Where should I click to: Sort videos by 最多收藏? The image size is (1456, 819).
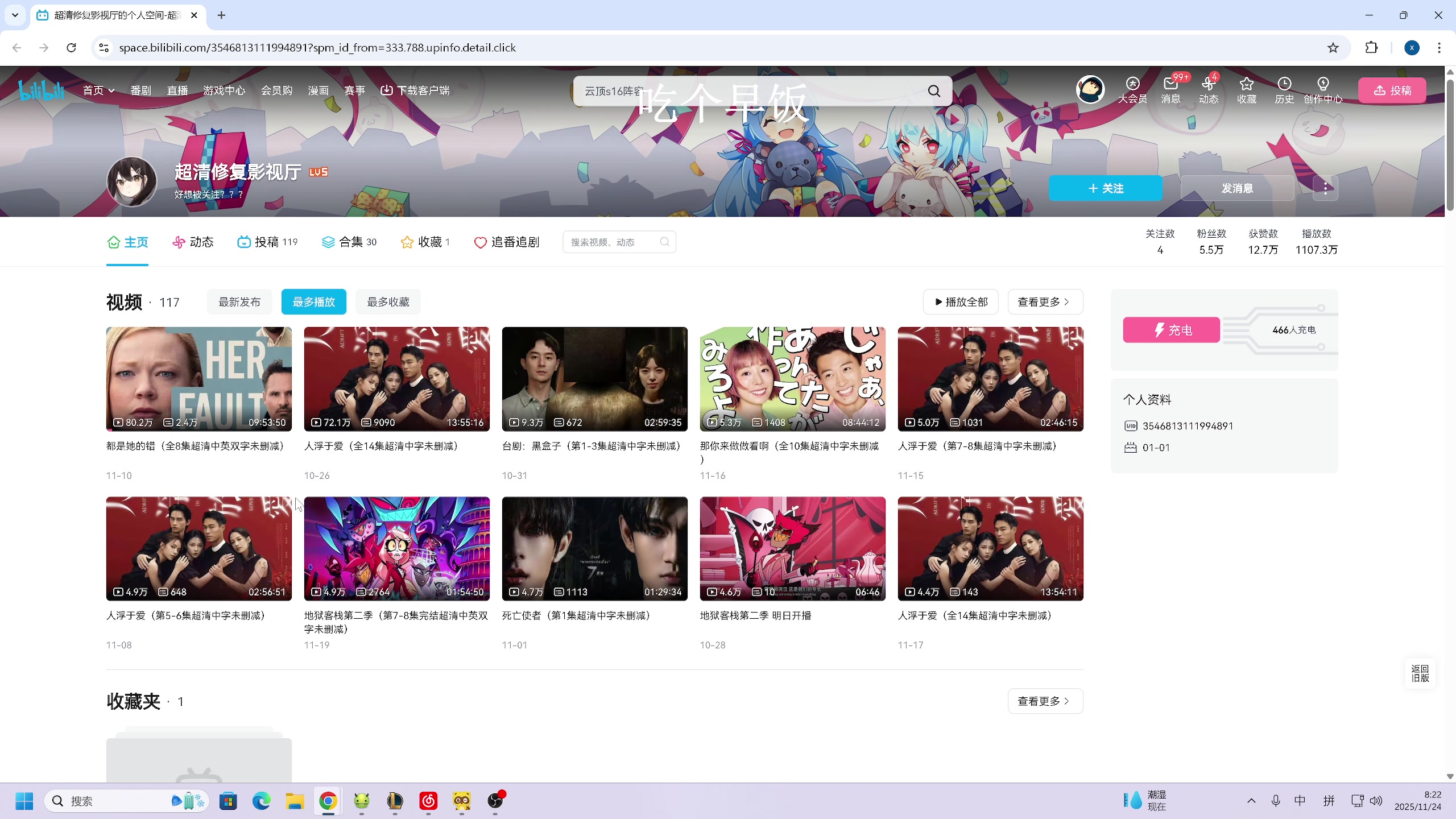click(x=388, y=302)
